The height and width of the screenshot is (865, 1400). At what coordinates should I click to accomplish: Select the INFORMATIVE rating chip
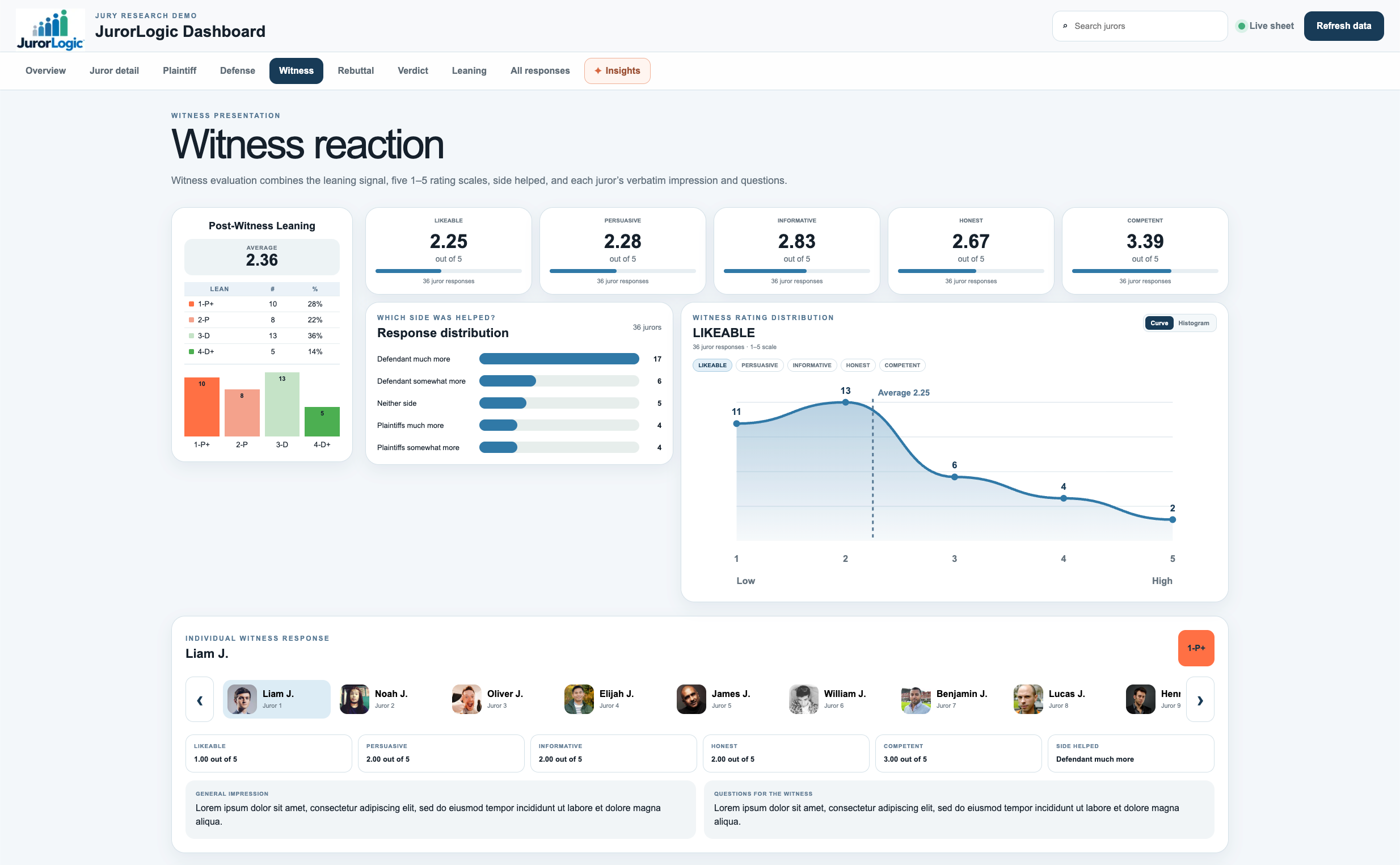tap(812, 366)
